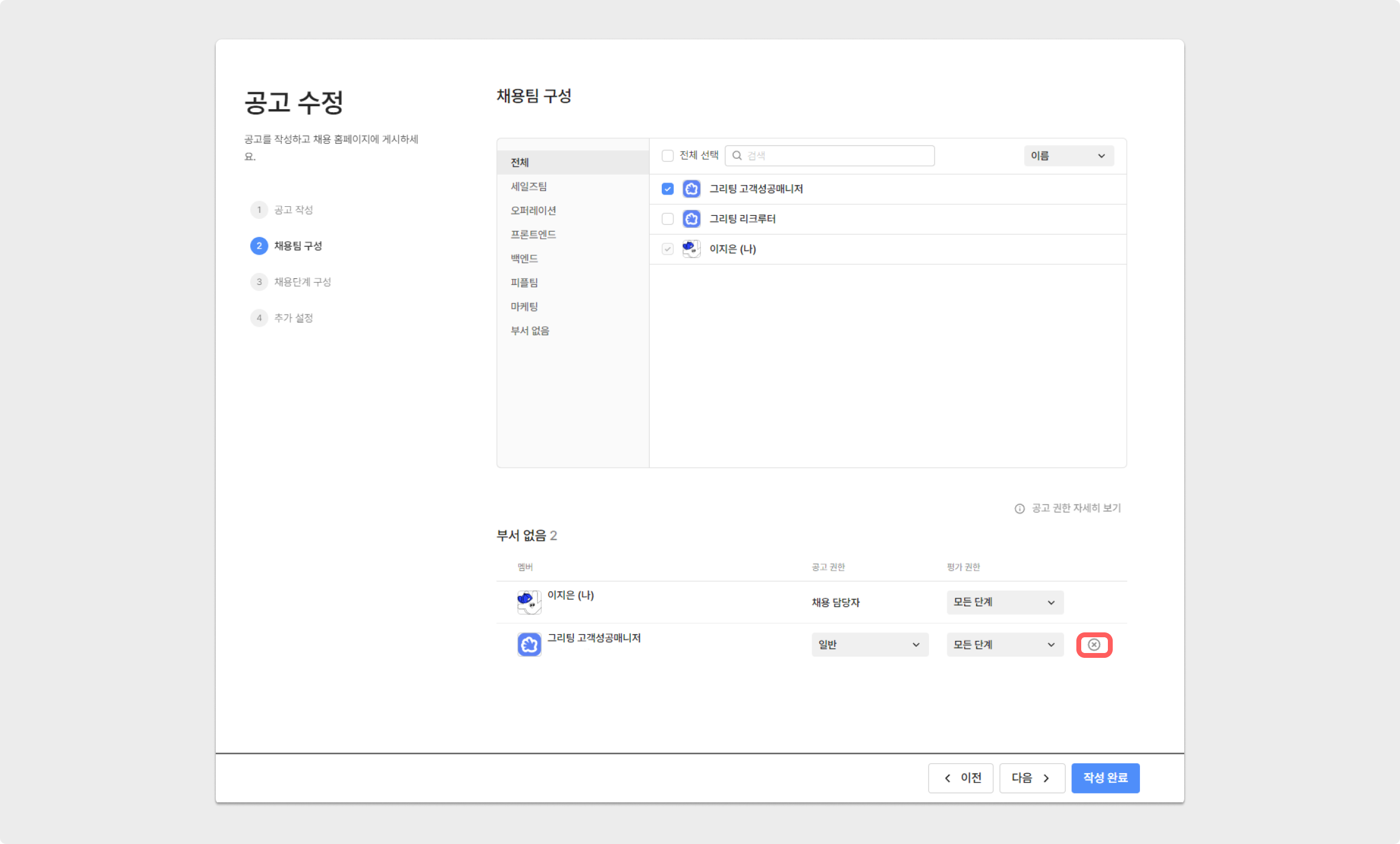Click the info icon beside 공고 권한 자세히 보기
Viewport: 1400px width, 844px height.
tap(1019, 509)
